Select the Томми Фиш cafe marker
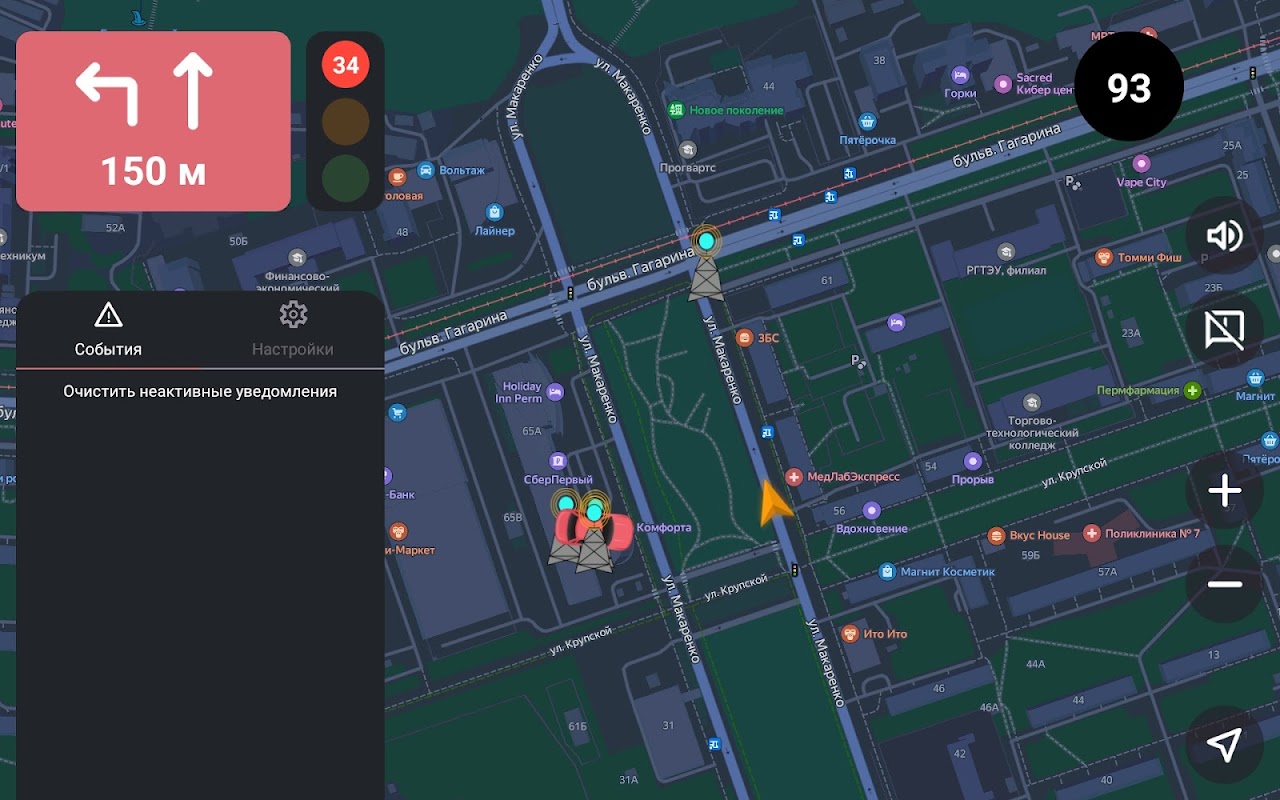The height and width of the screenshot is (800, 1280). click(1104, 258)
